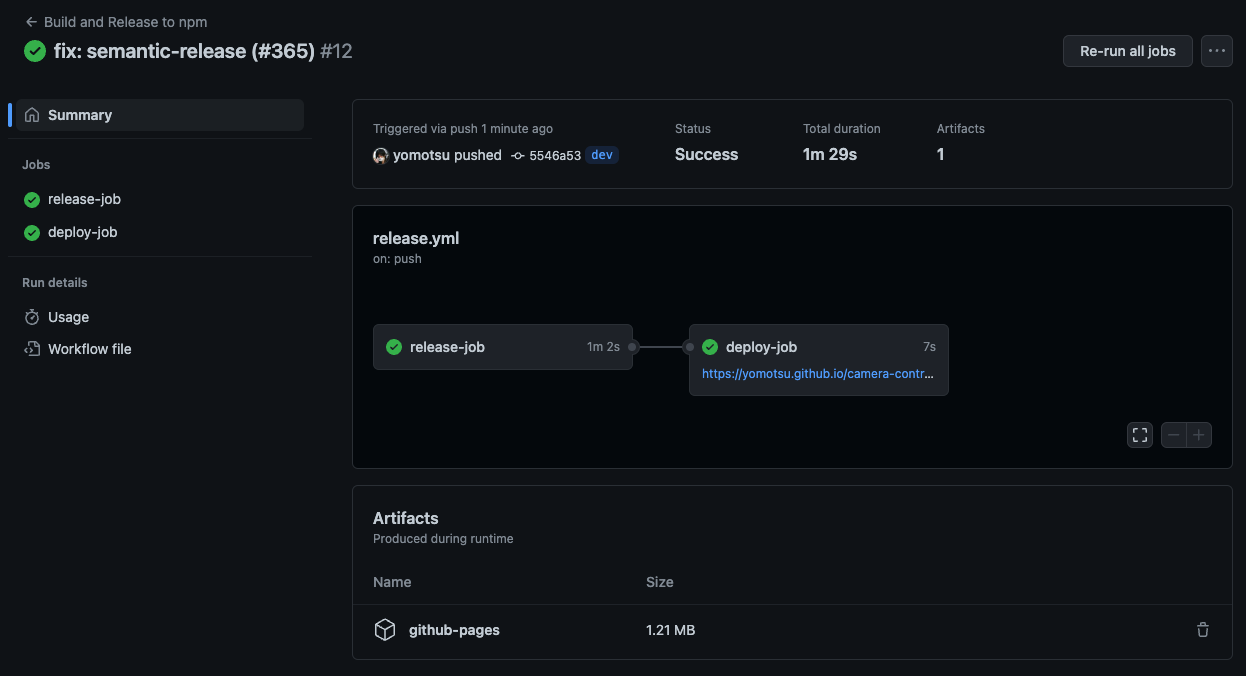This screenshot has width=1246, height=676.
Task: Click the run number #12
Action: coord(336,51)
